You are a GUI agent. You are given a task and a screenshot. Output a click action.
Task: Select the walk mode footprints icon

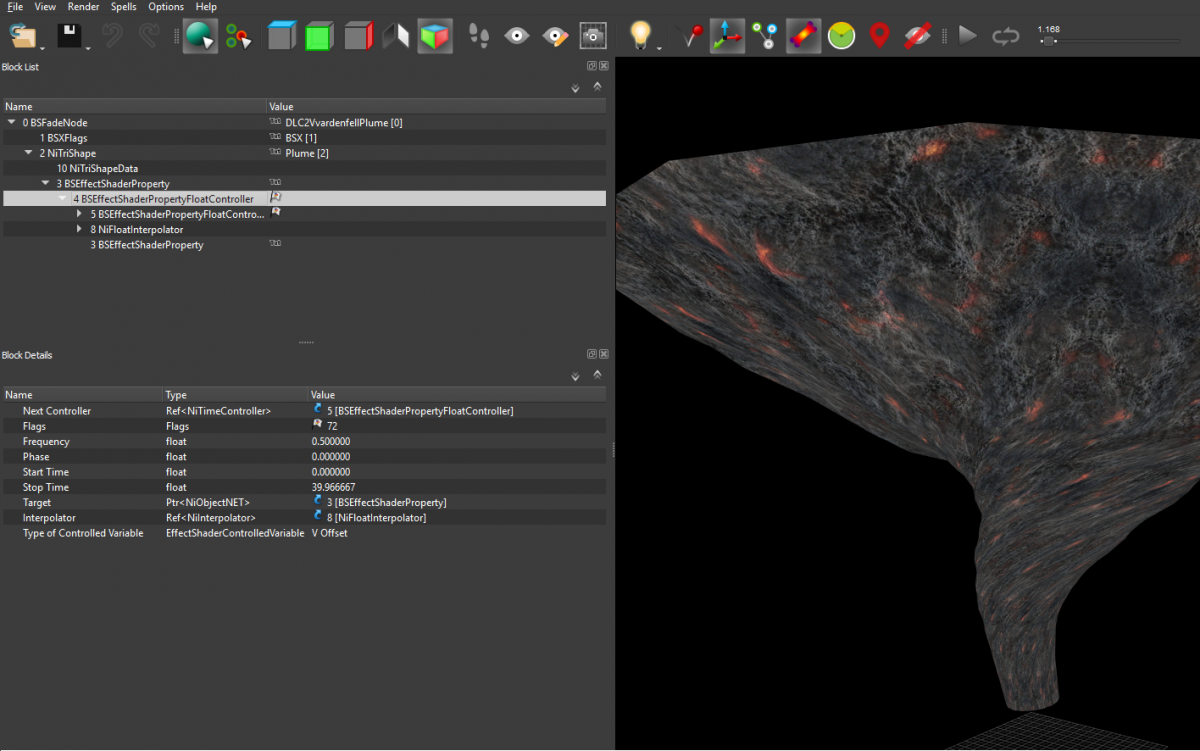479,37
